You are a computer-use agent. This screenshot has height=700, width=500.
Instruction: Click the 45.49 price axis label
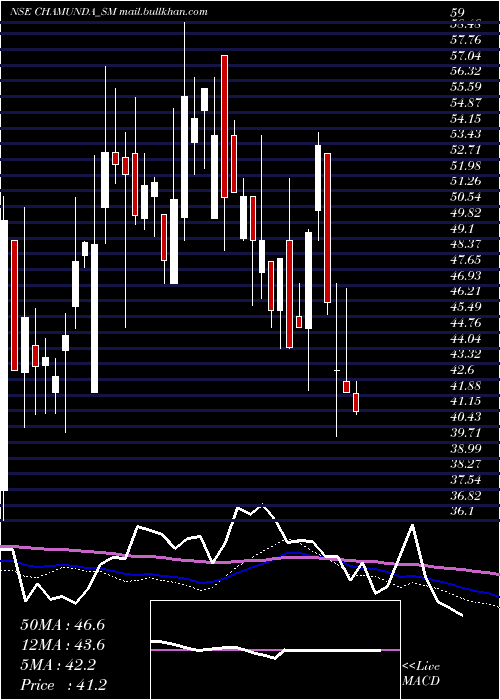pos(466,307)
